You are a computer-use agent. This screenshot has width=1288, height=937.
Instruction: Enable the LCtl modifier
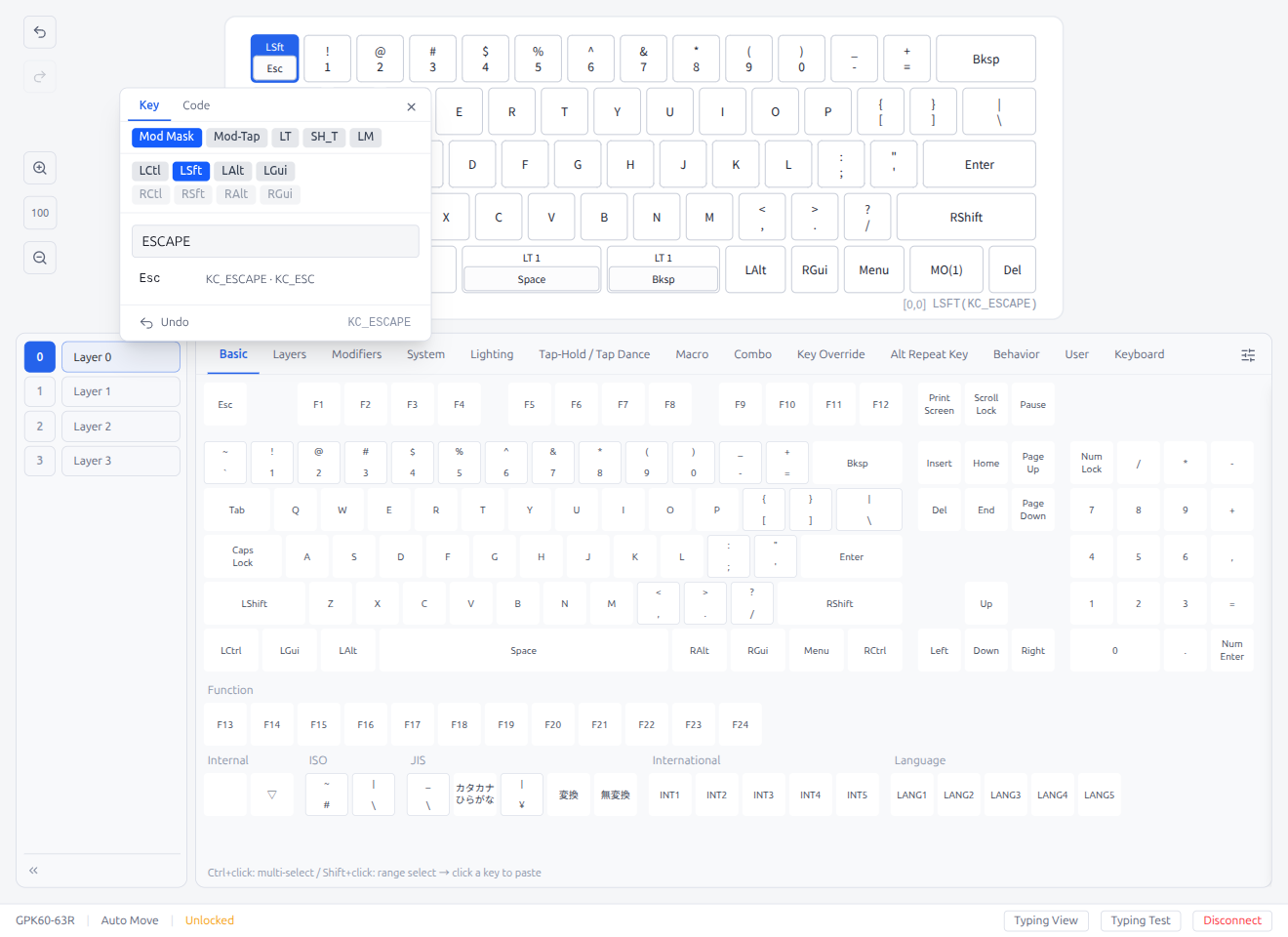click(150, 170)
